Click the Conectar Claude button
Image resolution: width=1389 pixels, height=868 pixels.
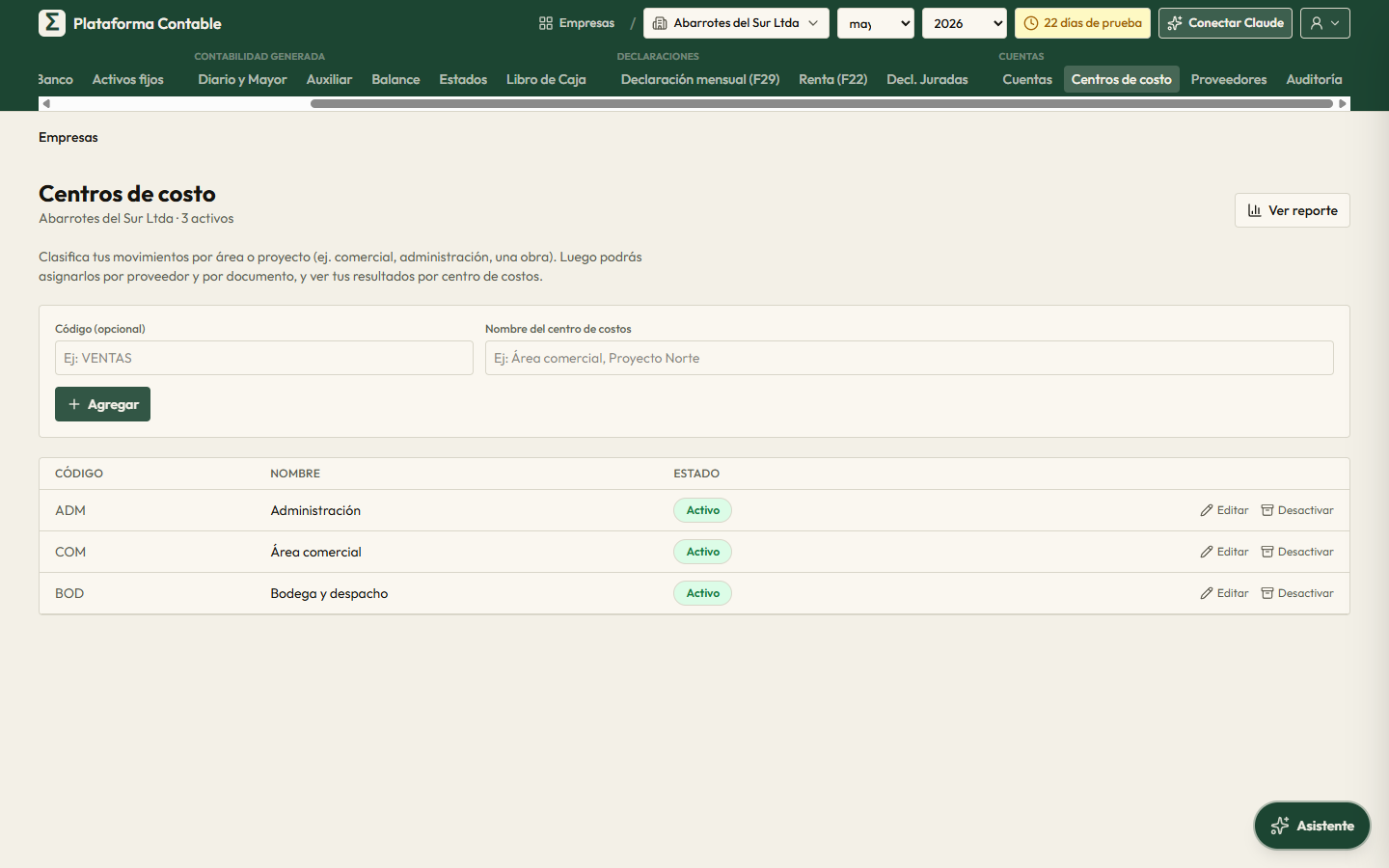(x=1226, y=23)
